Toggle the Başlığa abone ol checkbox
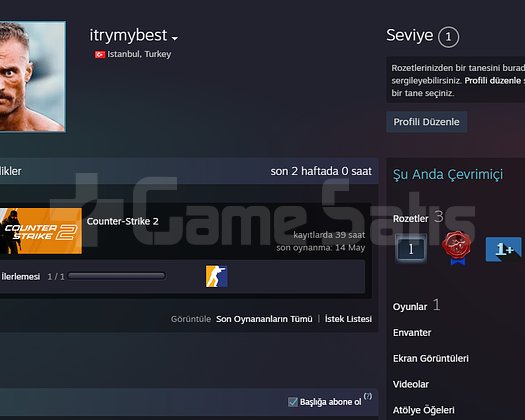Viewport: 525px width, 420px height. pos(293,402)
